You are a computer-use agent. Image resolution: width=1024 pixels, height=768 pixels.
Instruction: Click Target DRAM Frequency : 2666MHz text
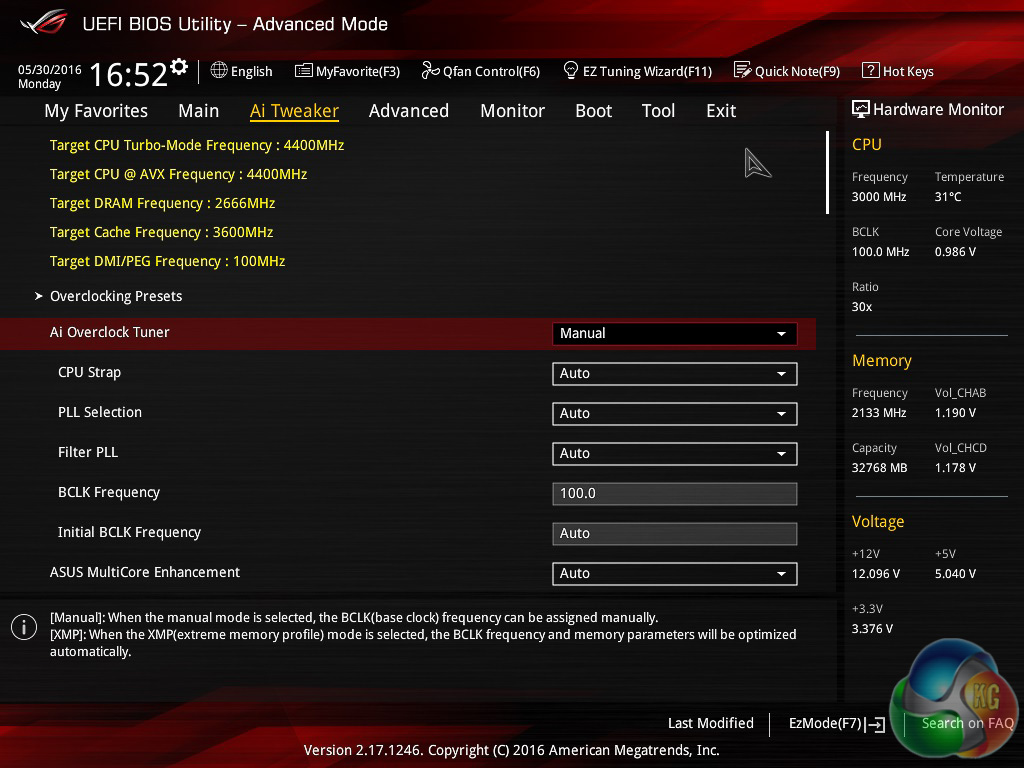click(x=163, y=204)
